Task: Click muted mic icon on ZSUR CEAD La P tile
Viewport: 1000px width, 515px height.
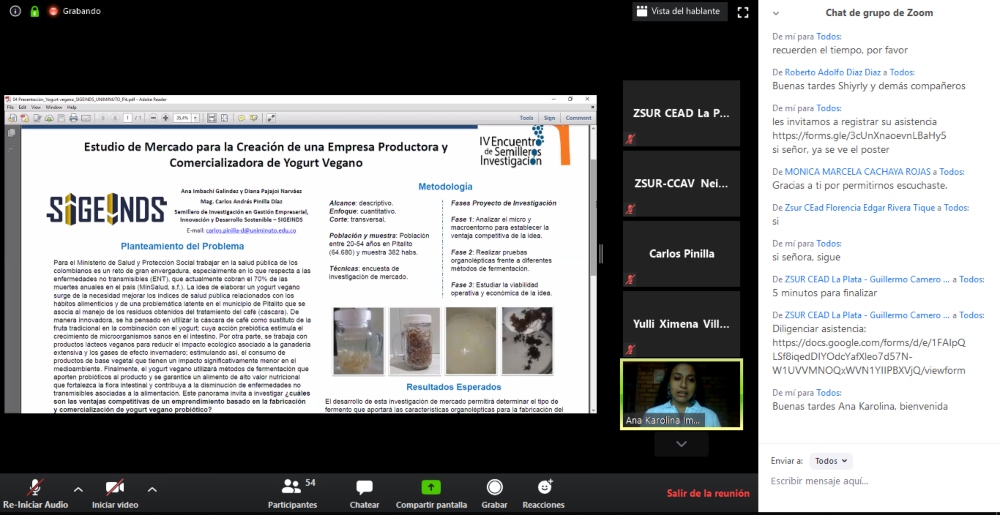Action: pyautogui.click(x=630, y=139)
